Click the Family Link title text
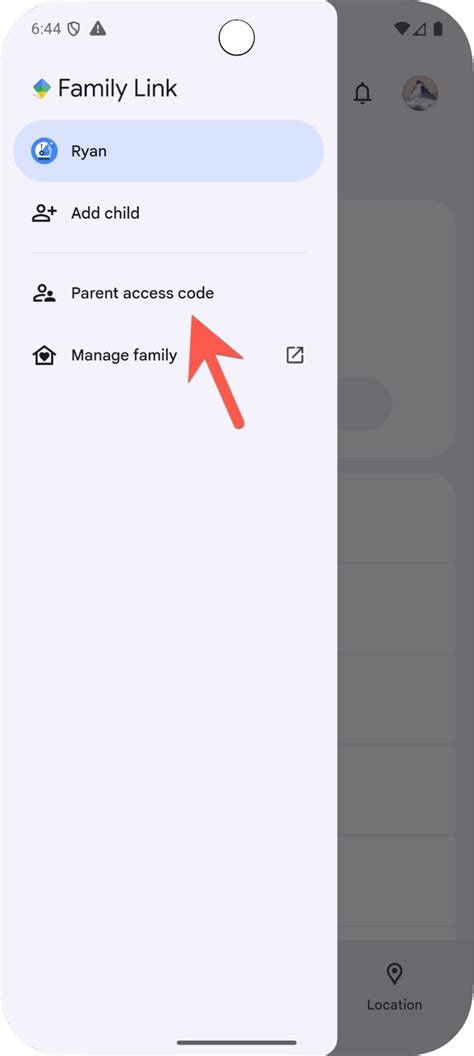474x1056 pixels. pos(118,88)
